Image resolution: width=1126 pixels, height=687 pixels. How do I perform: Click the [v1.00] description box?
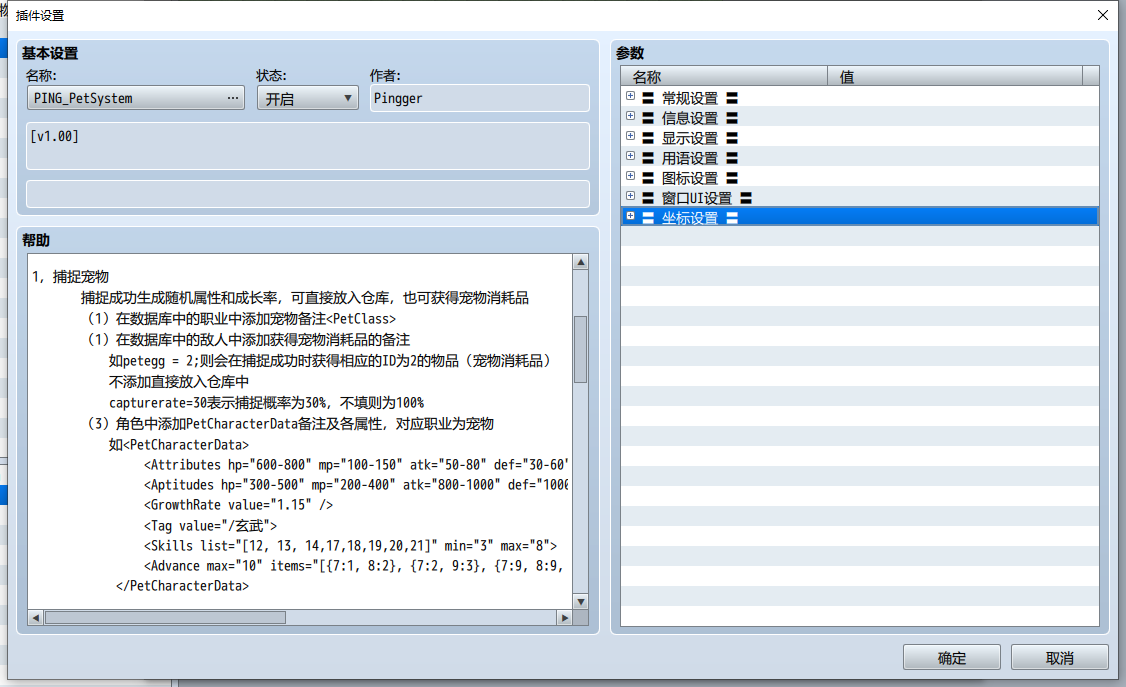[308, 146]
